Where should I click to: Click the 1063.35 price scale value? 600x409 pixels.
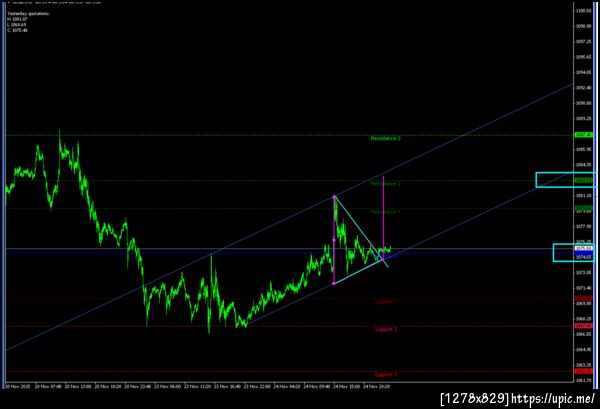point(583,365)
